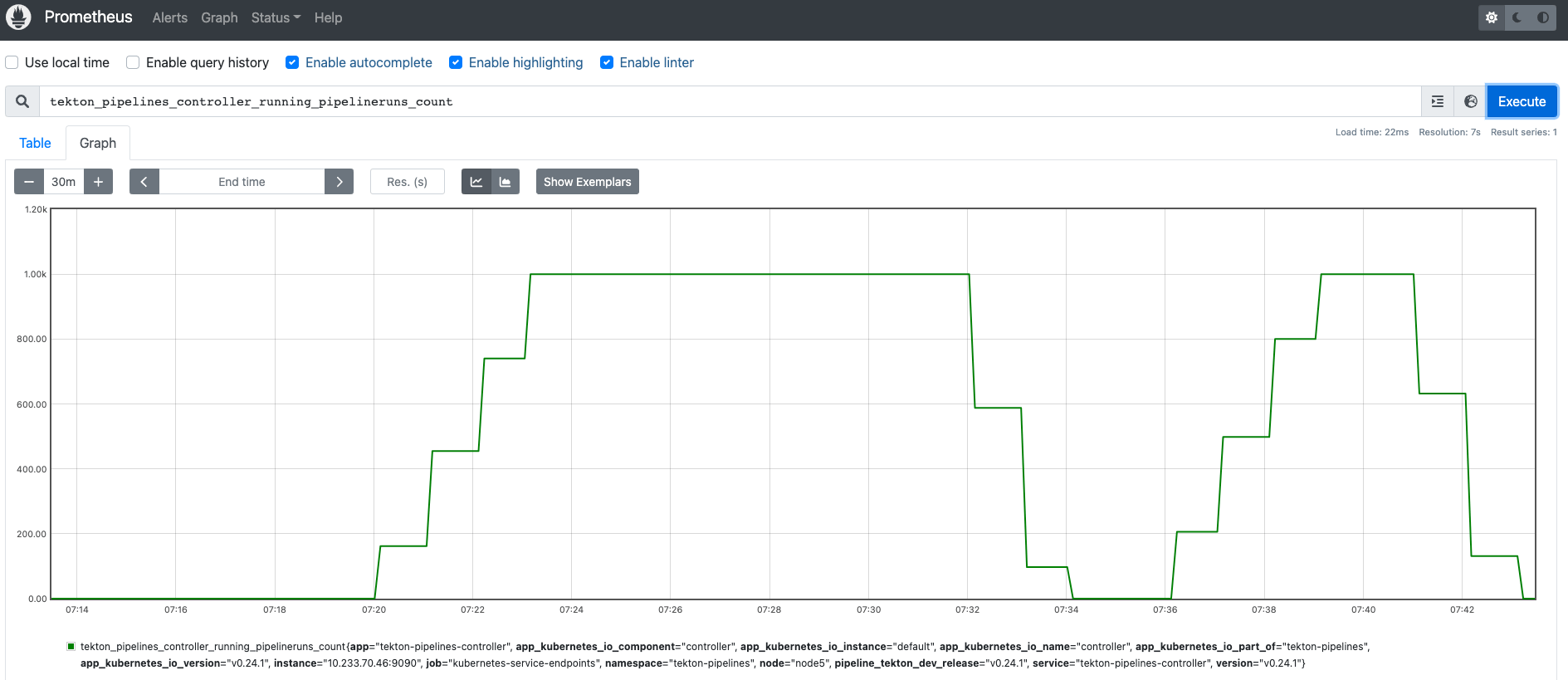Open Alerts in the navbar
Screen dimensions: 1568x680
click(170, 17)
